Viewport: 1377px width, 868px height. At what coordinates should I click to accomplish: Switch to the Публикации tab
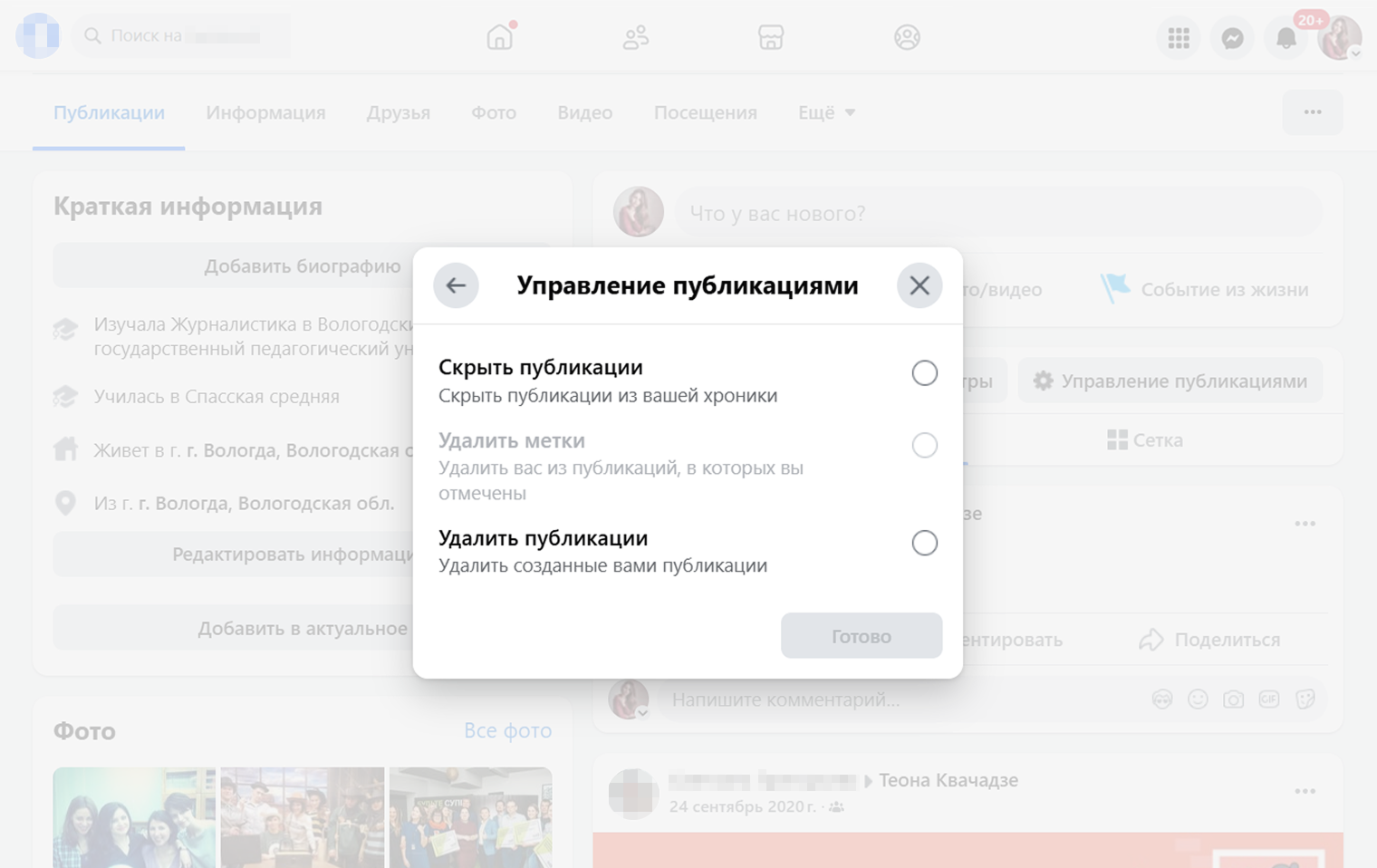point(109,112)
